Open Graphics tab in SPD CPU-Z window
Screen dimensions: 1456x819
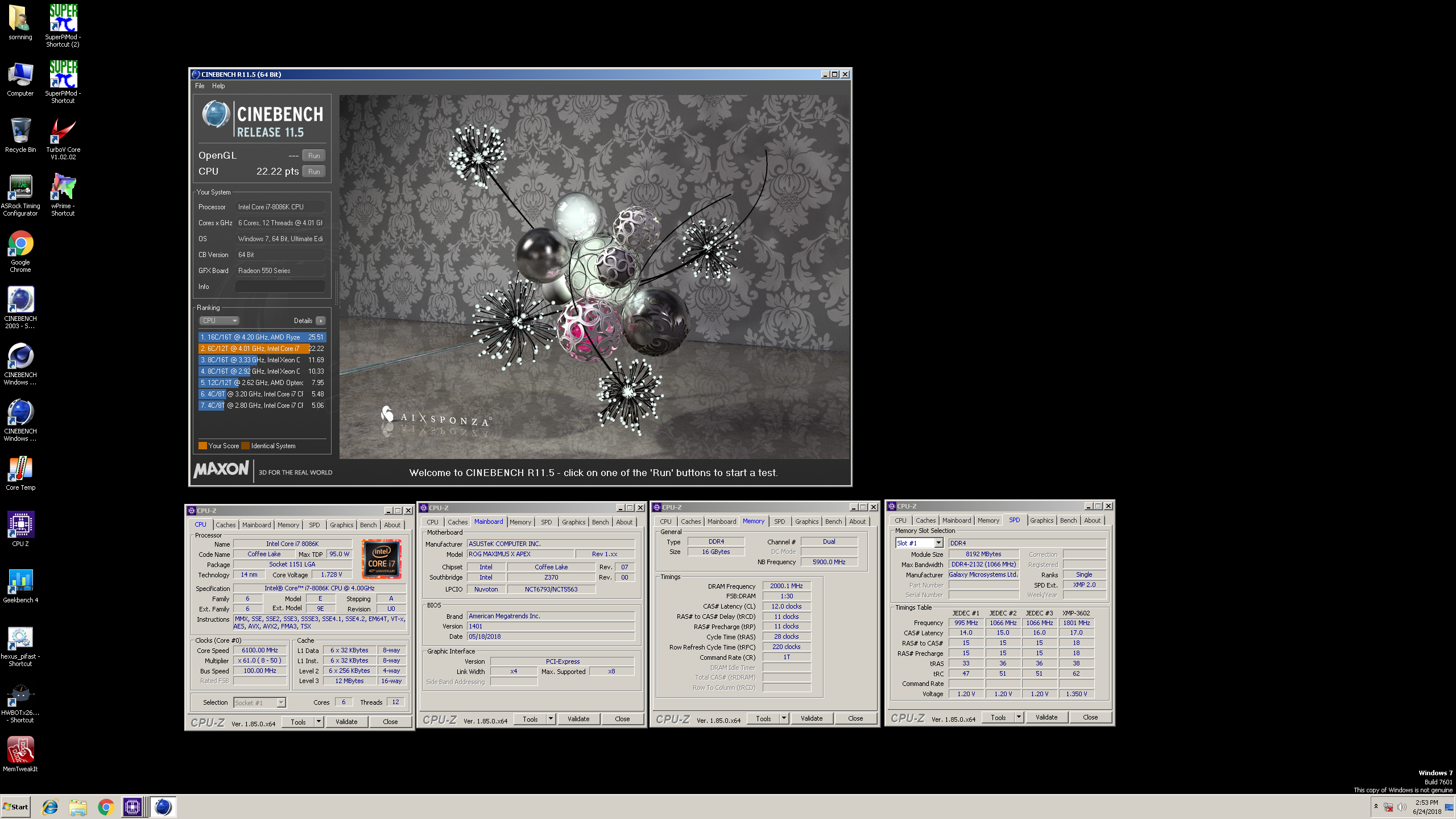pos(1041,520)
